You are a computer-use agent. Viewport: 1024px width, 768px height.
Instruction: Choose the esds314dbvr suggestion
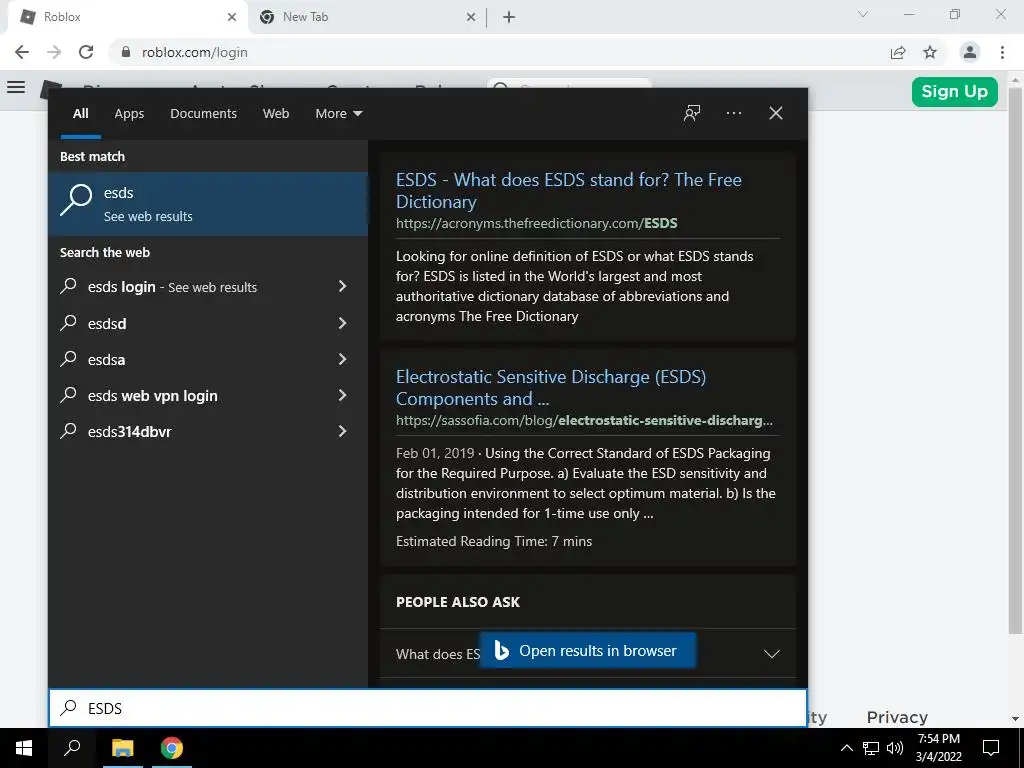(129, 432)
